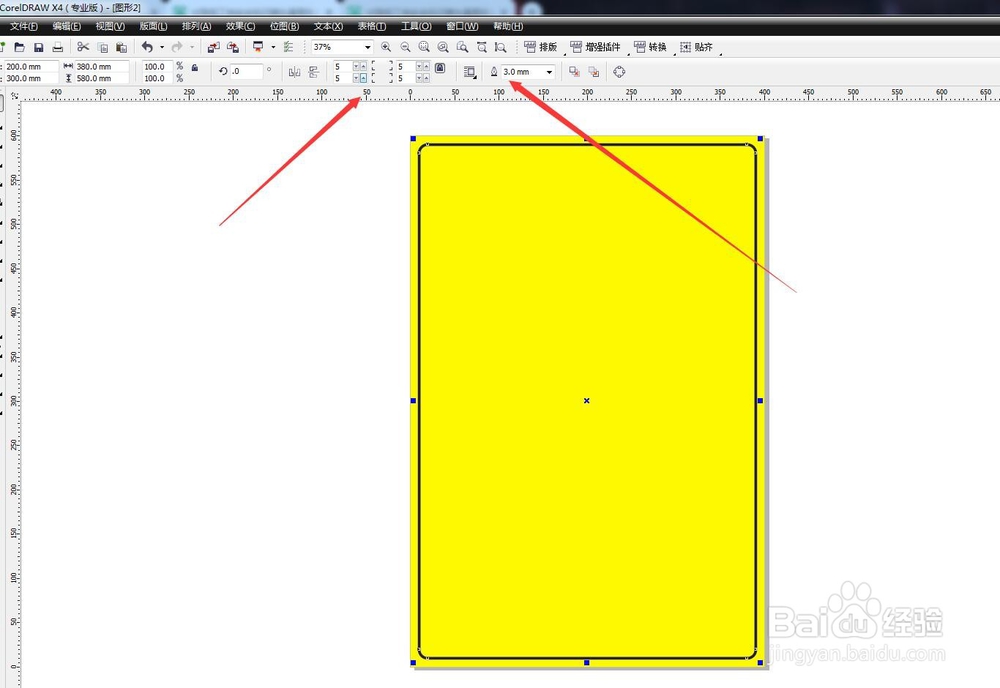This screenshot has height=688, width=1000.
Task: Open the 表格(T) menu
Action: point(372,26)
